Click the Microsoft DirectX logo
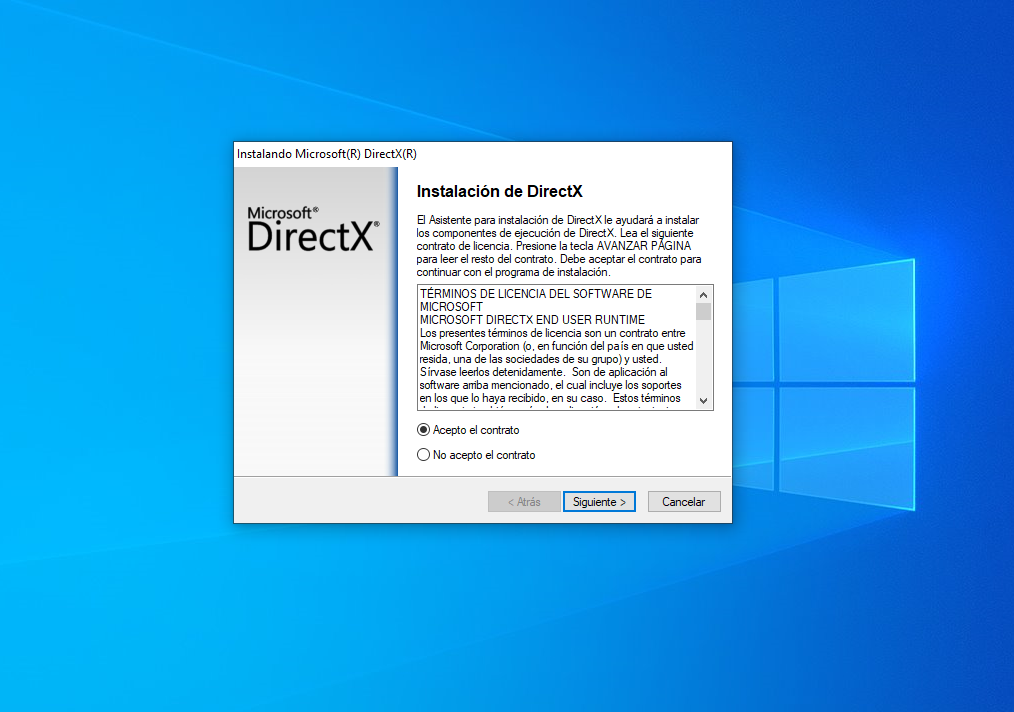 point(313,230)
